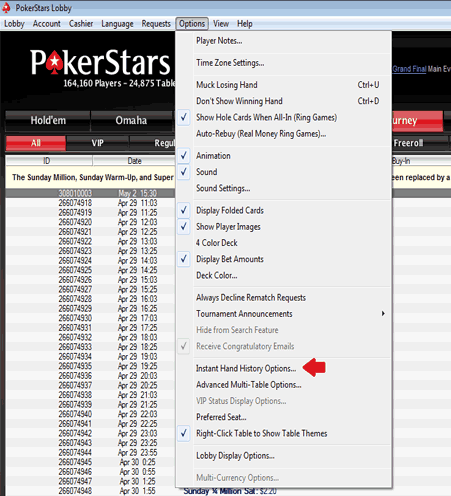Click the PokerStars logo
Screen dimensions: 451x496
coord(100,62)
